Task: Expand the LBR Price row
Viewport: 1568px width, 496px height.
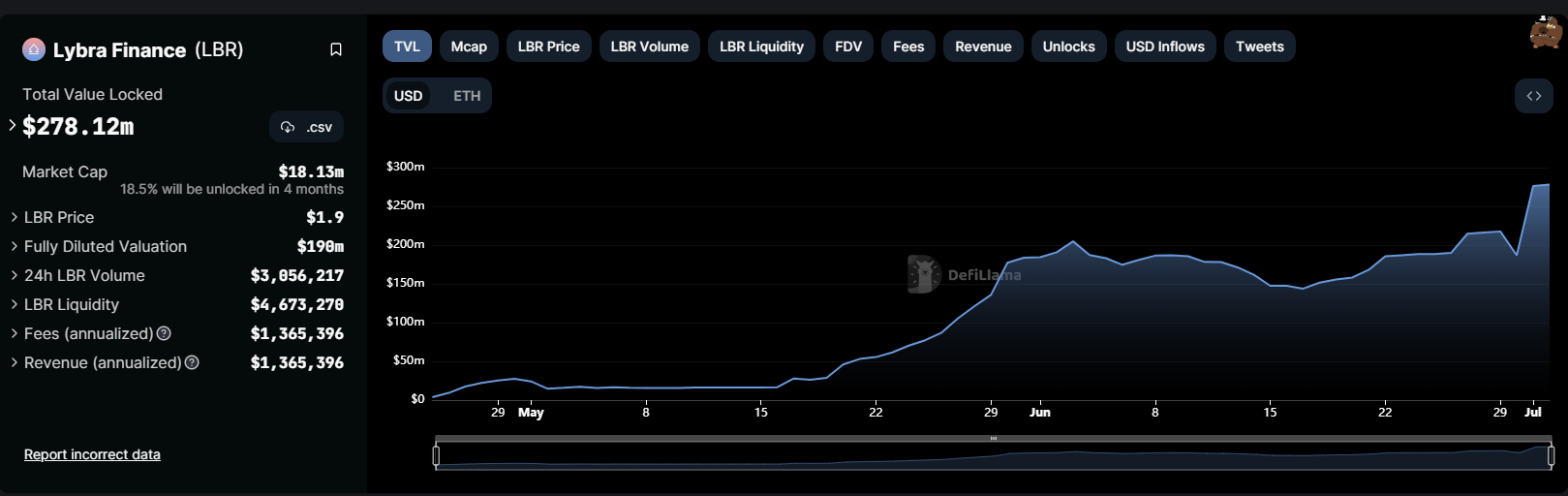Action: click(x=14, y=217)
